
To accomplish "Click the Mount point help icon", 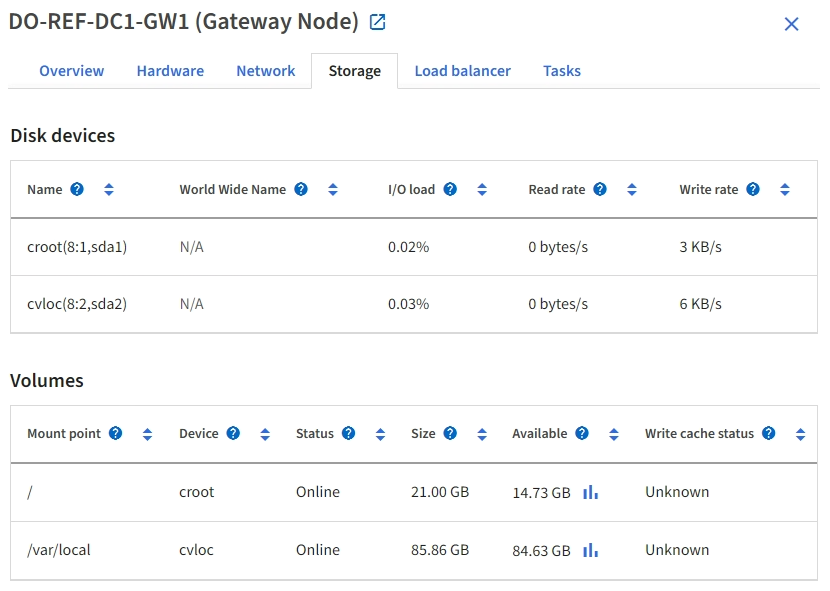I will [115, 434].
